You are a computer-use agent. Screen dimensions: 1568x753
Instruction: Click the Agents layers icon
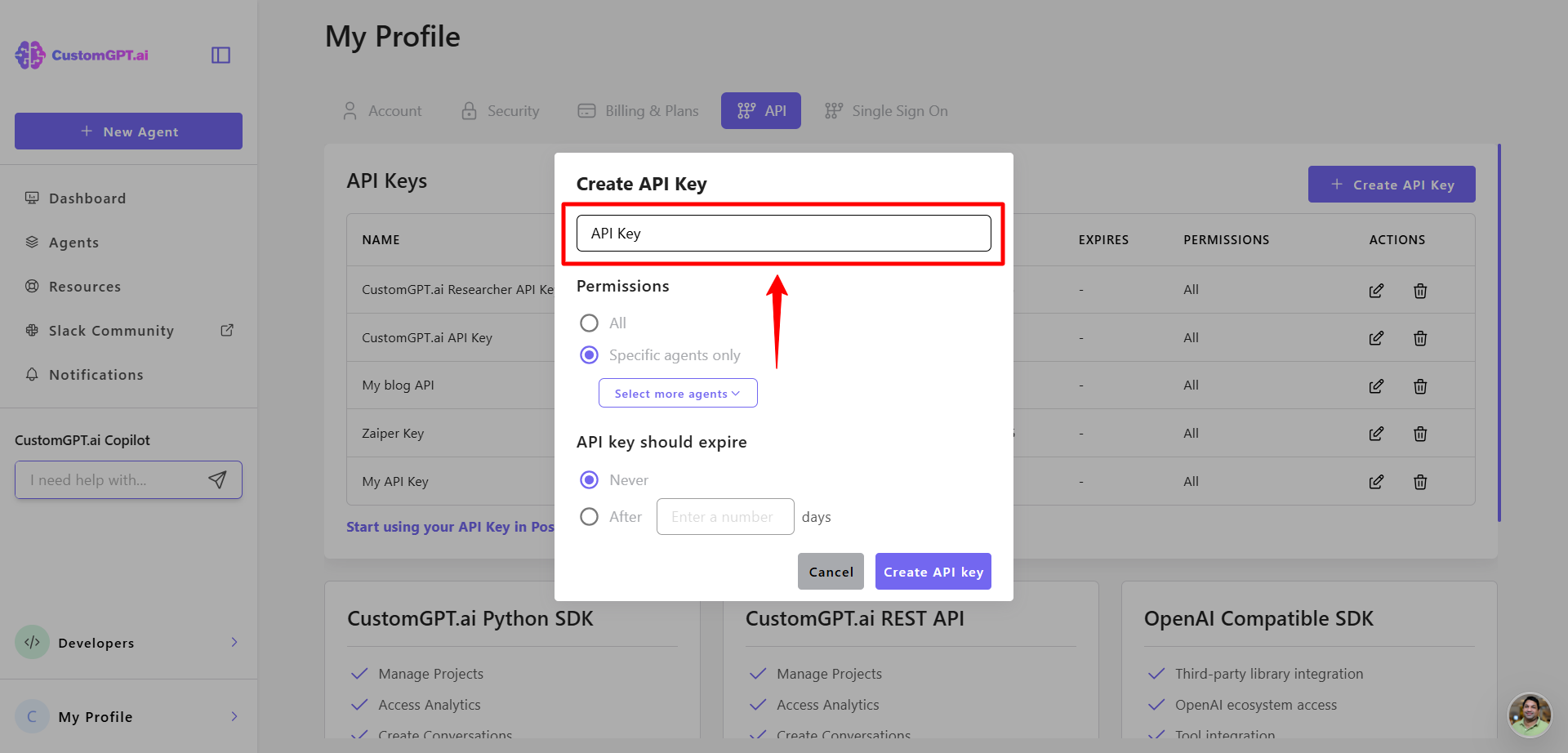(x=32, y=242)
